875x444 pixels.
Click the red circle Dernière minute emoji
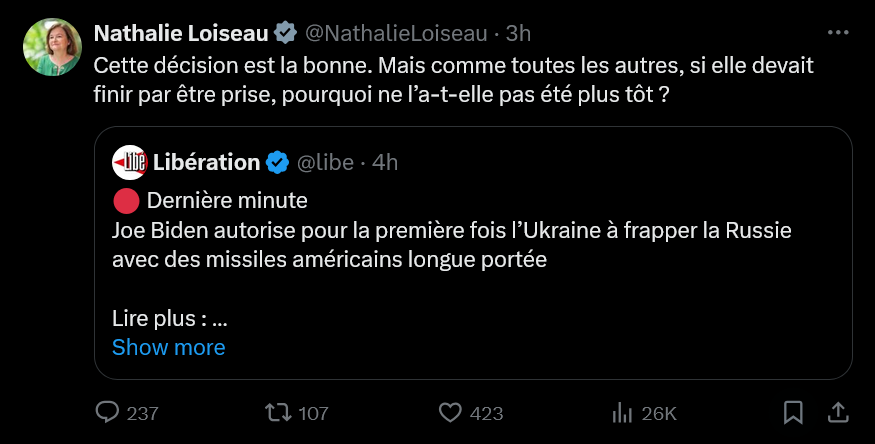click(125, 200)
